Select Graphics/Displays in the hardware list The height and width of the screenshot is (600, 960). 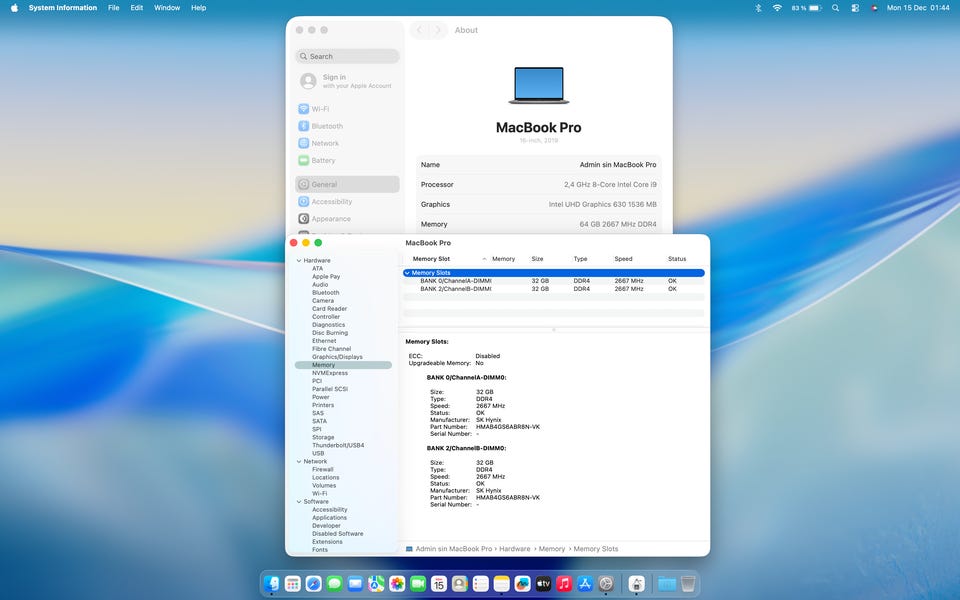coord(337,357)
